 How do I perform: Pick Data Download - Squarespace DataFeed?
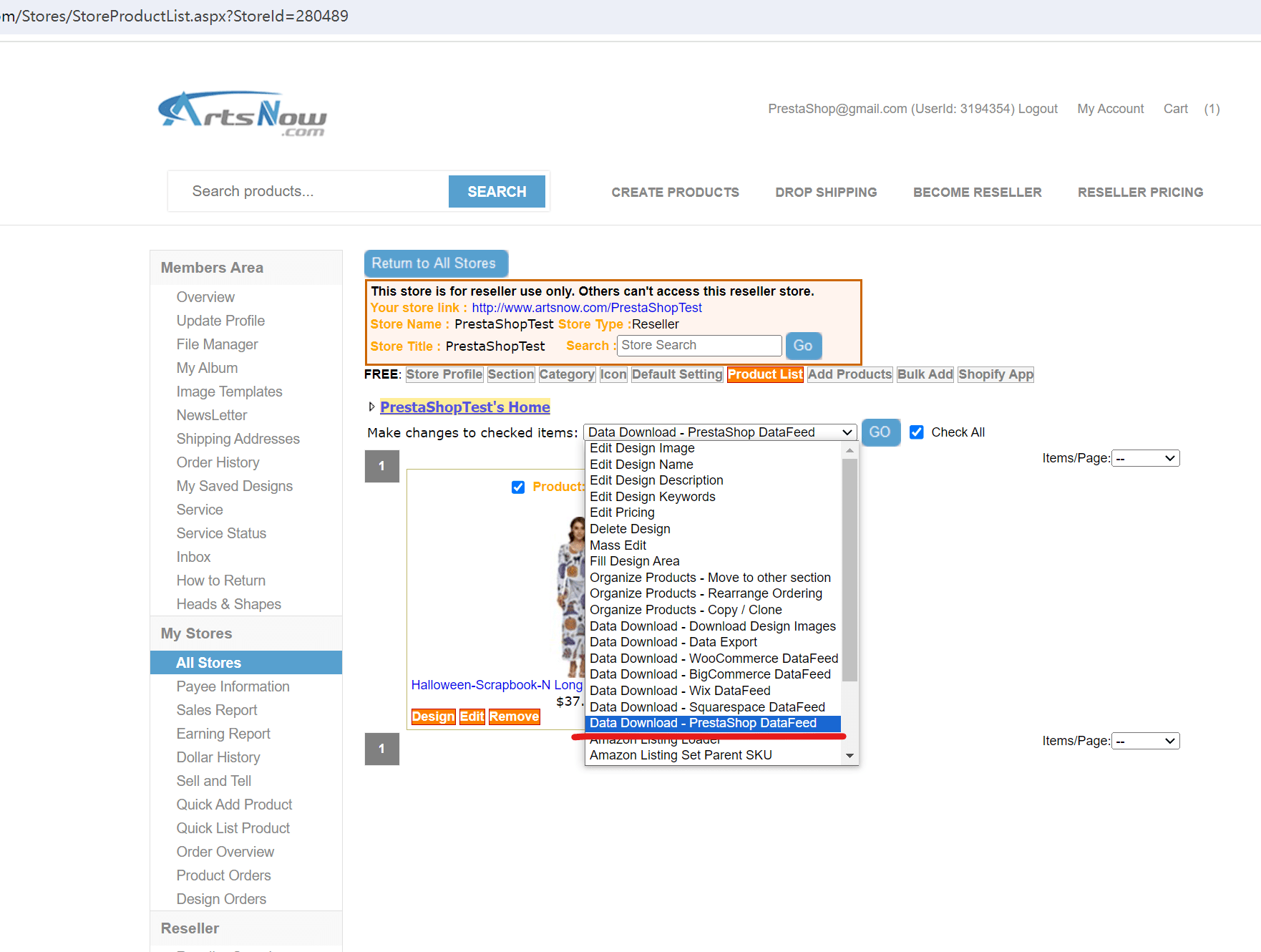click(713, 707)
